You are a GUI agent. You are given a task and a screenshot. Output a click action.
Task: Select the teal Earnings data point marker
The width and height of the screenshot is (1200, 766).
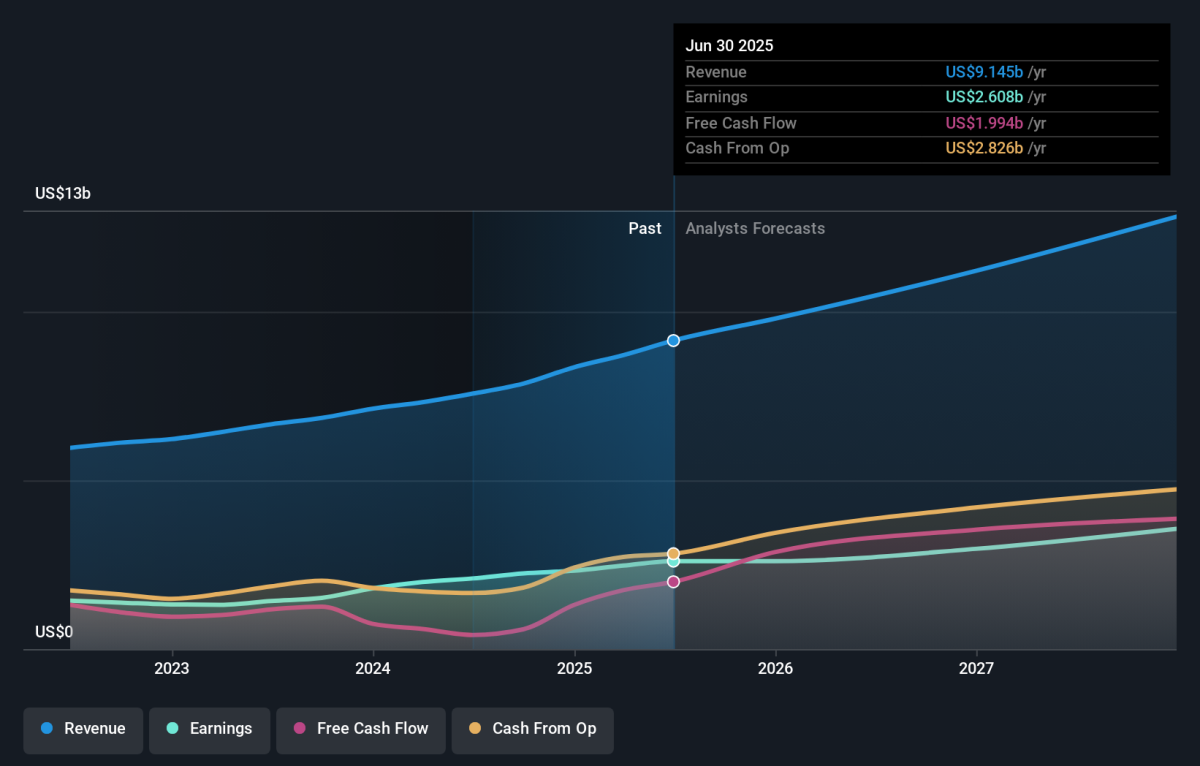click(x=674, y=562)
